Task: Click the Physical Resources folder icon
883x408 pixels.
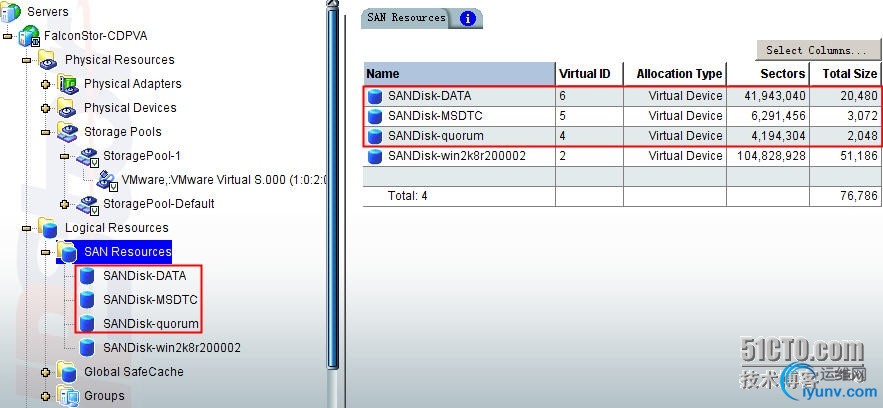Action: pos(47,60)
